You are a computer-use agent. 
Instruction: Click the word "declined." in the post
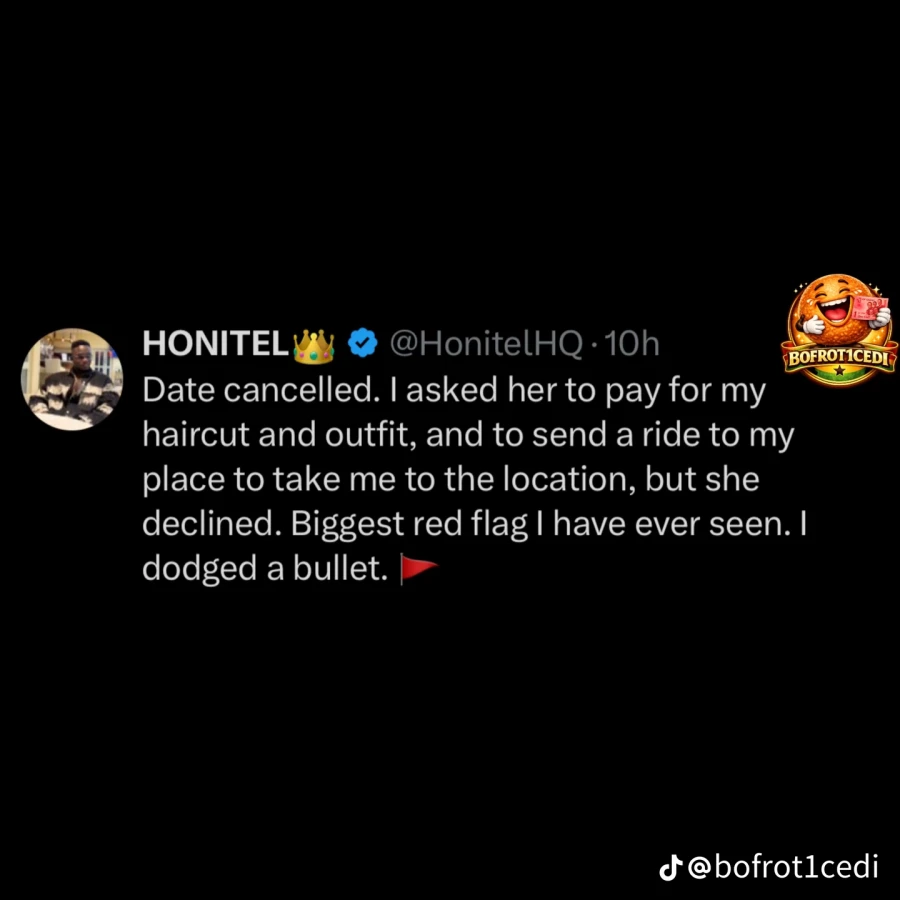click(212, 524)
